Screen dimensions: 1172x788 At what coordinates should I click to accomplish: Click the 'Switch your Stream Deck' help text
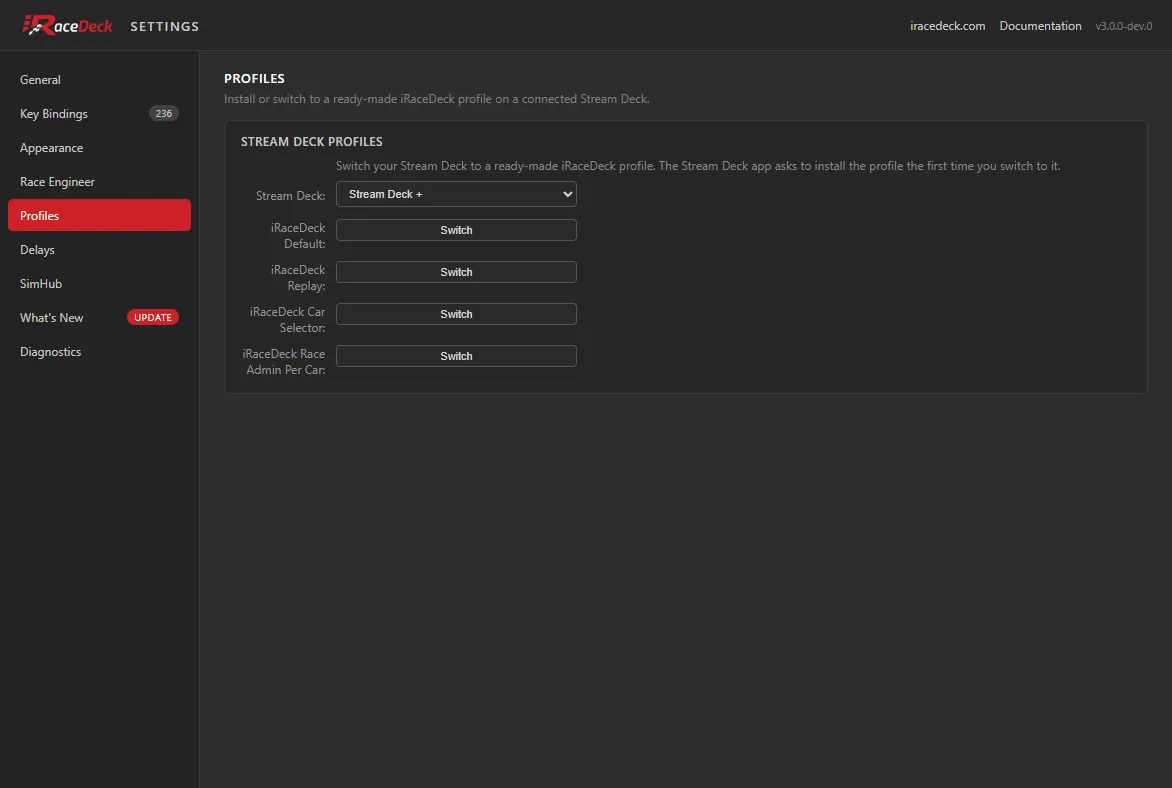click(697, 166)
